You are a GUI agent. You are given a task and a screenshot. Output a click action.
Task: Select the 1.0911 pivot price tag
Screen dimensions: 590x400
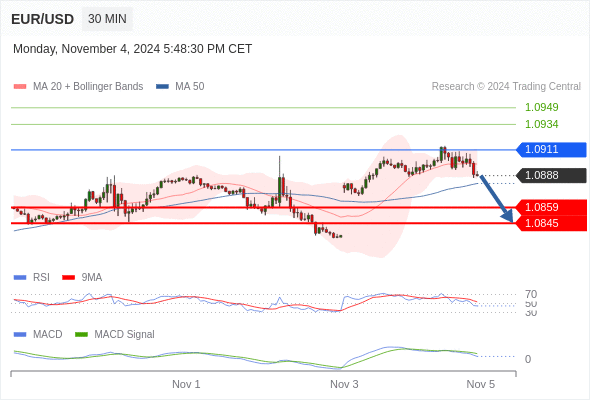point(551,149)
